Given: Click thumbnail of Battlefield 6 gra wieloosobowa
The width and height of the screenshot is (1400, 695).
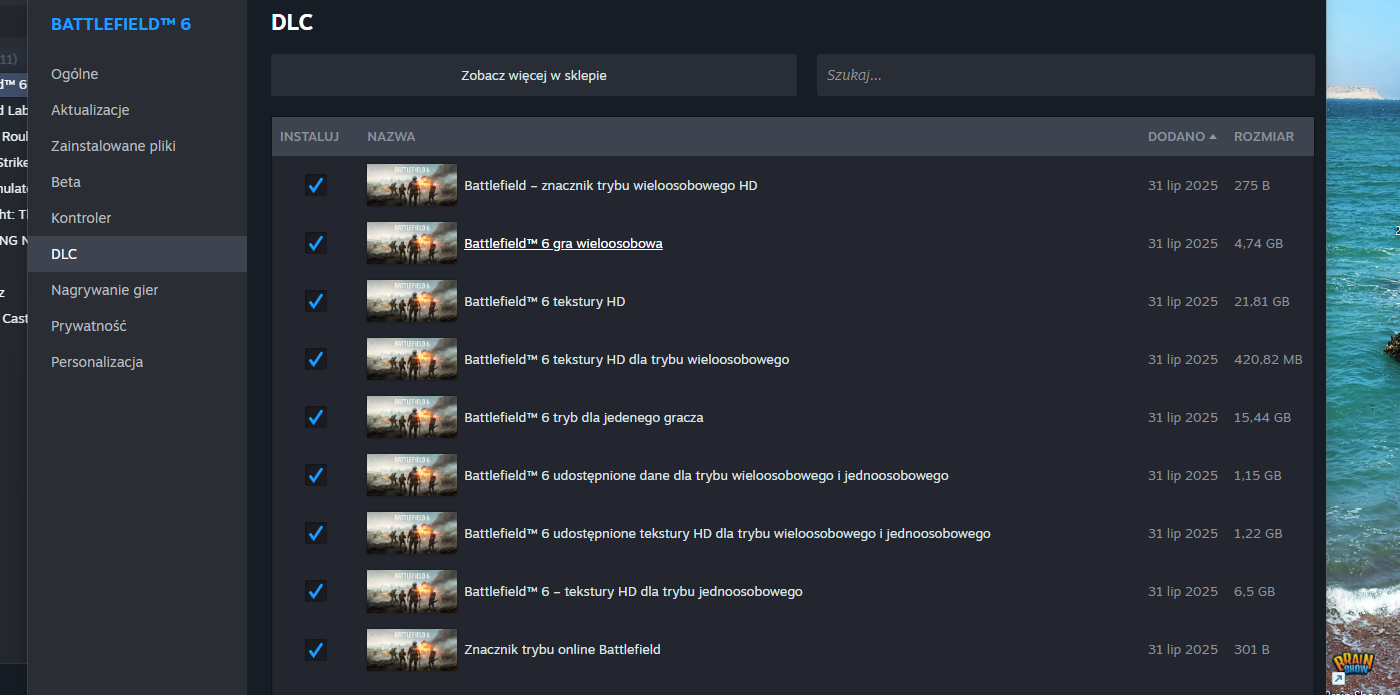Looking at the screenshot, I should point(412,243).
